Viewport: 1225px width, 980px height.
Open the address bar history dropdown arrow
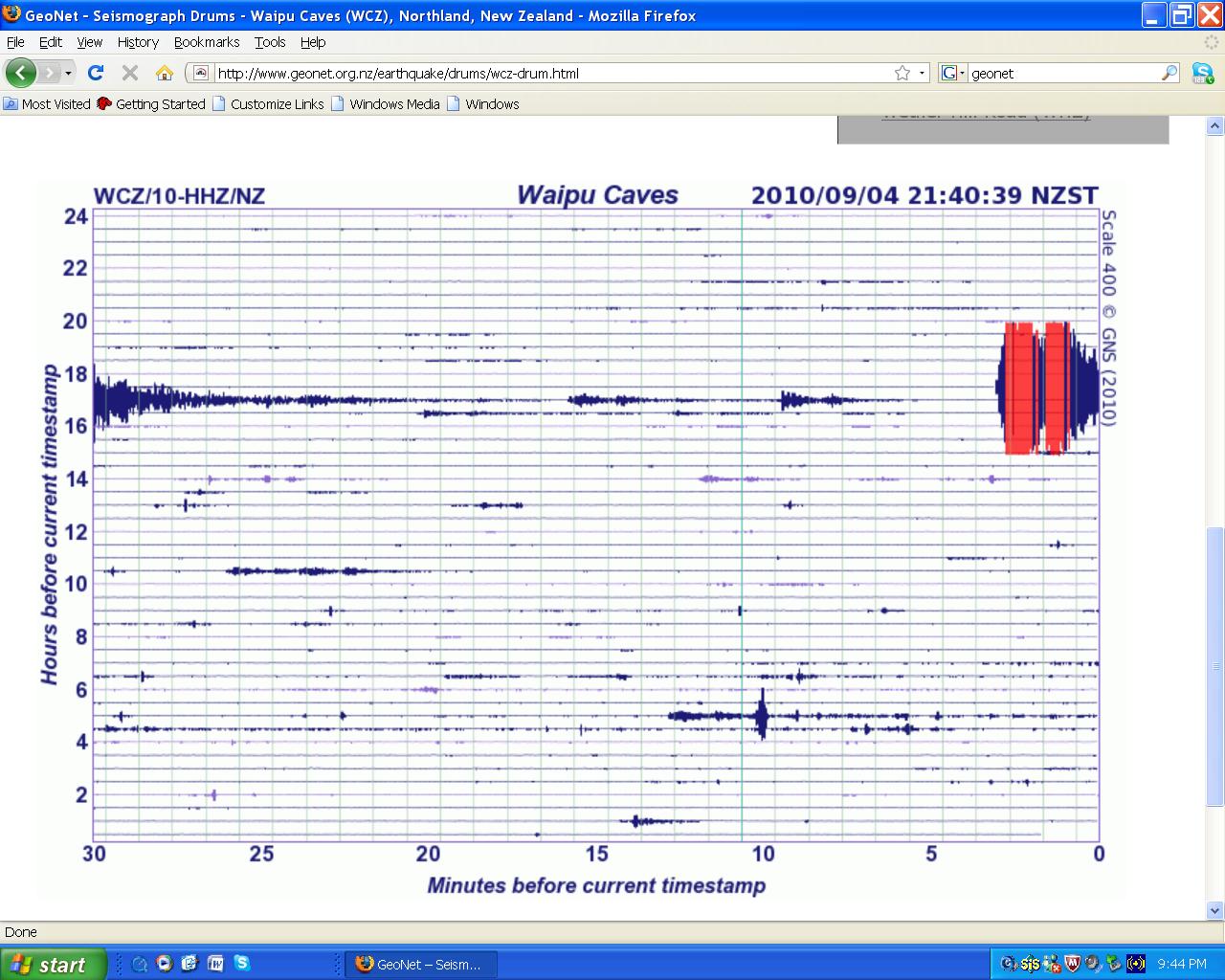922,73
